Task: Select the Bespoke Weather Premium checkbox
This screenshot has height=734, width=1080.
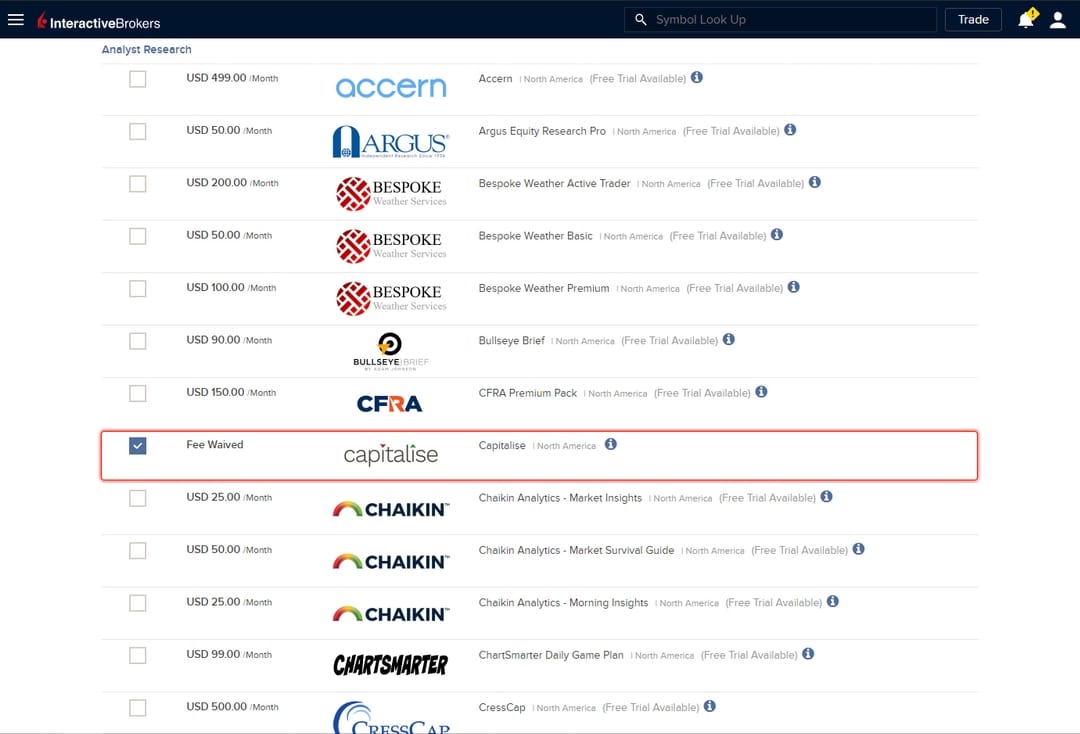Action: coord(138,289)
